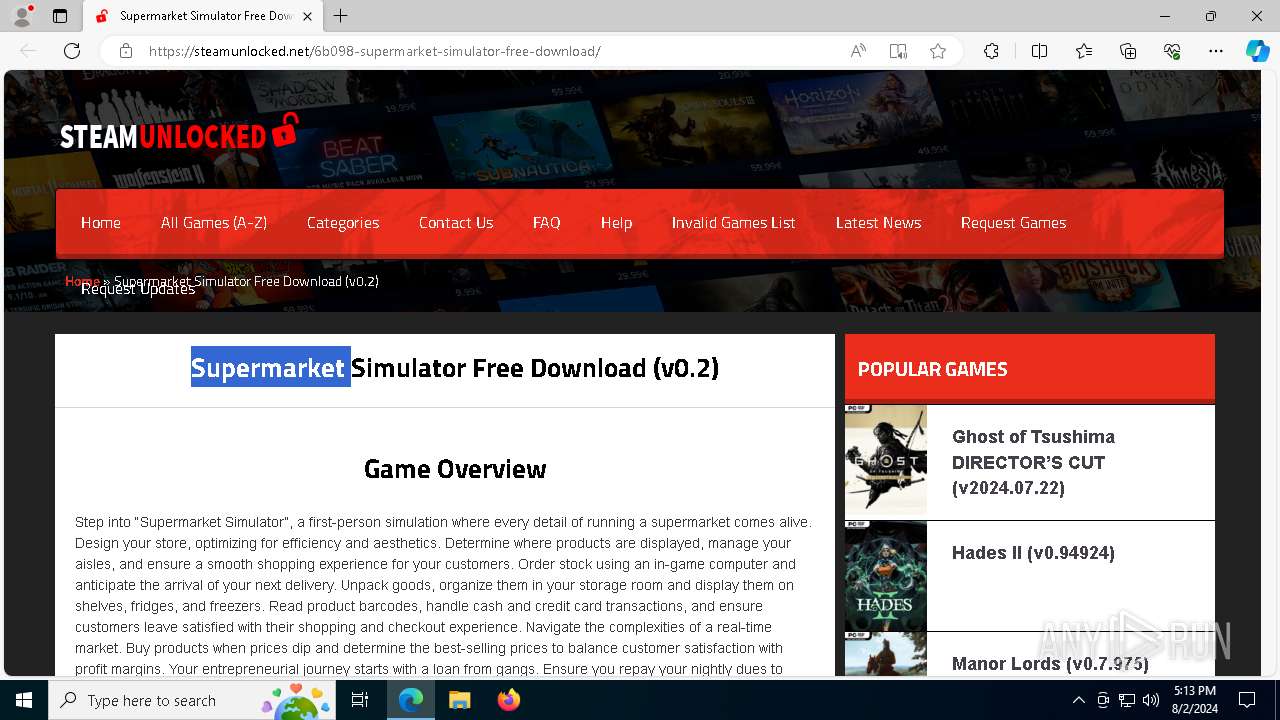Open the Help menu item
Screen dimensions: 1280x720
pos(616,223)
